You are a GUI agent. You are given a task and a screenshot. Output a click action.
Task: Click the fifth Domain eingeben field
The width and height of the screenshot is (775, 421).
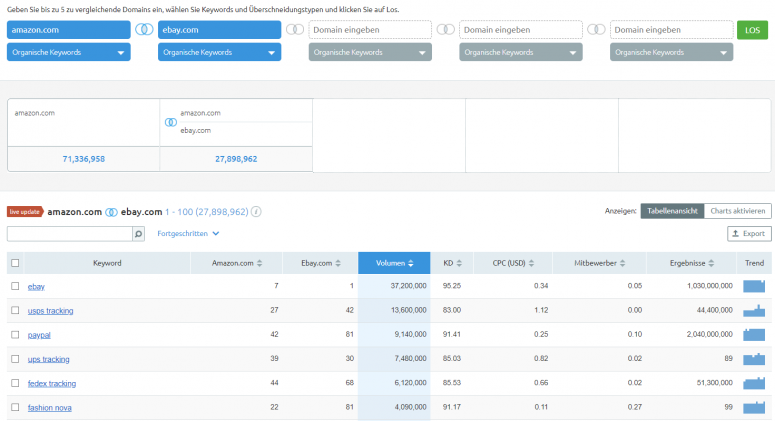coord(671,30)
